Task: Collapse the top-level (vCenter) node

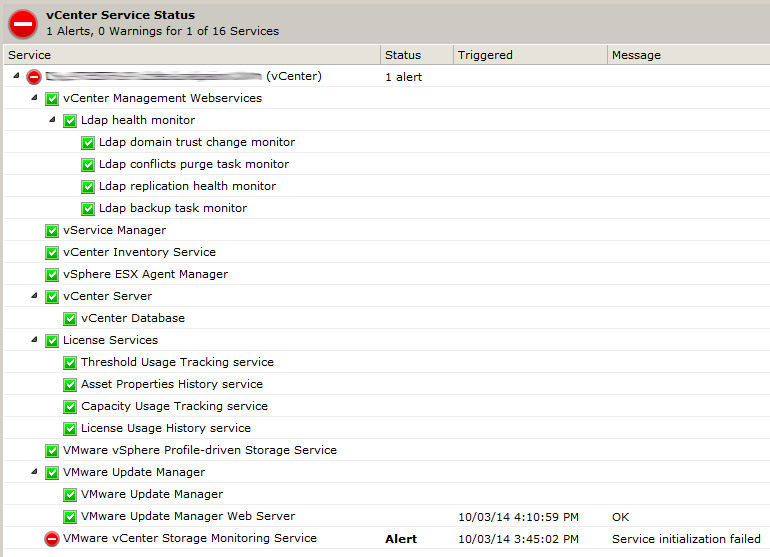Action: (x=16, y=76)
